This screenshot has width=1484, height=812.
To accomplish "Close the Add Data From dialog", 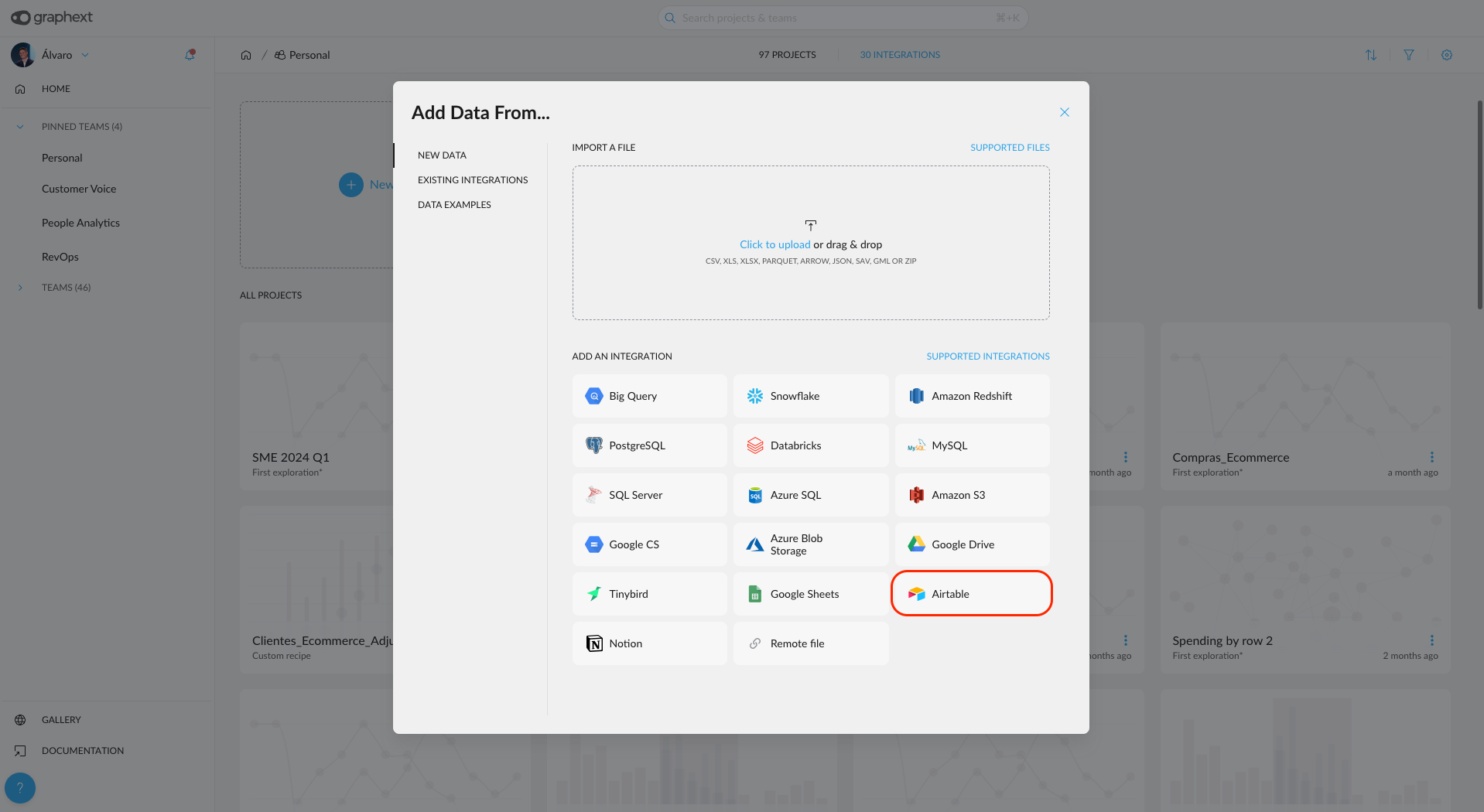I will pyautogui.click(x=1065, y=112).
